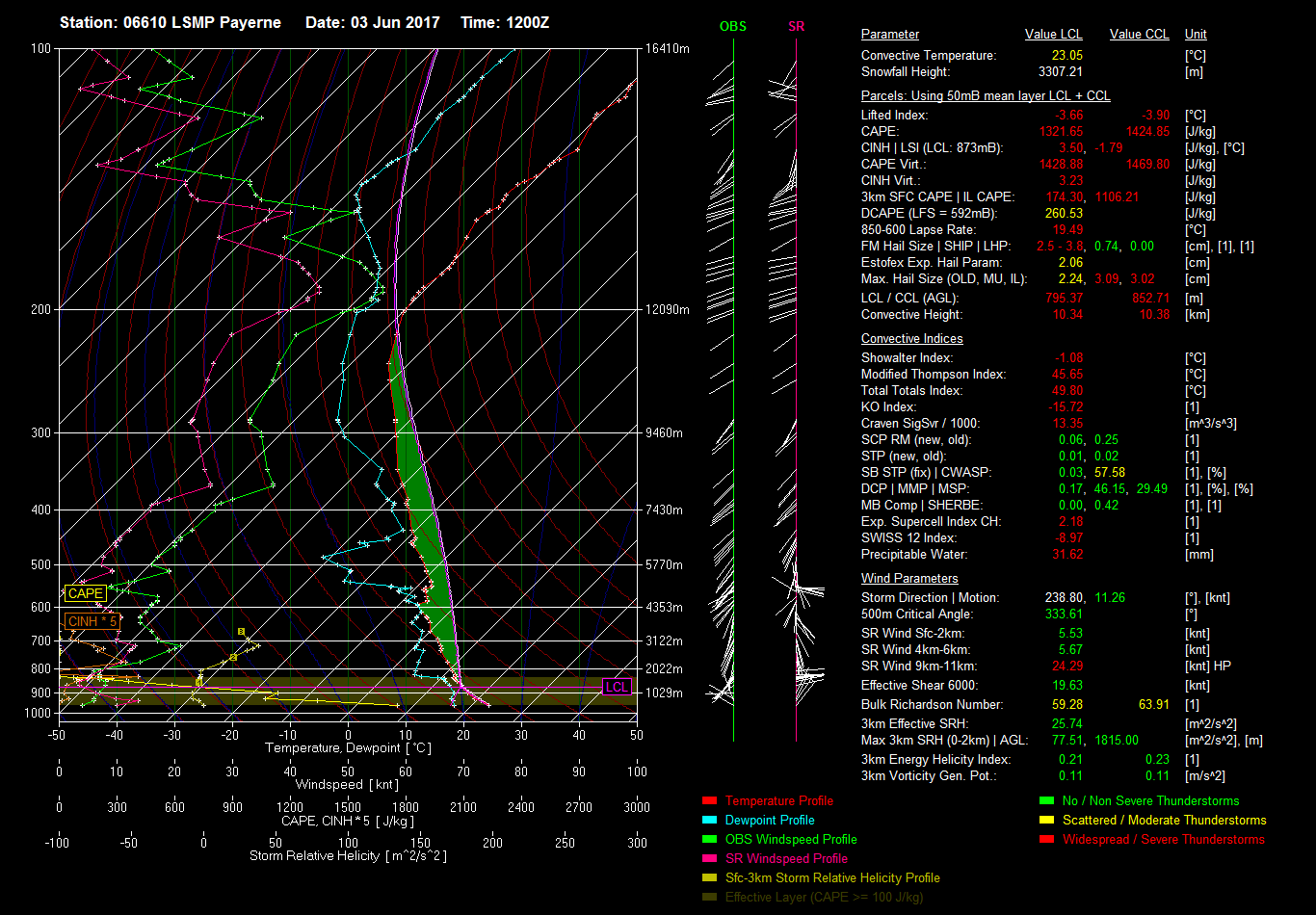
Task: Select the green OBS Windspeed Profile legend square
Action: [x=710, y=839]
